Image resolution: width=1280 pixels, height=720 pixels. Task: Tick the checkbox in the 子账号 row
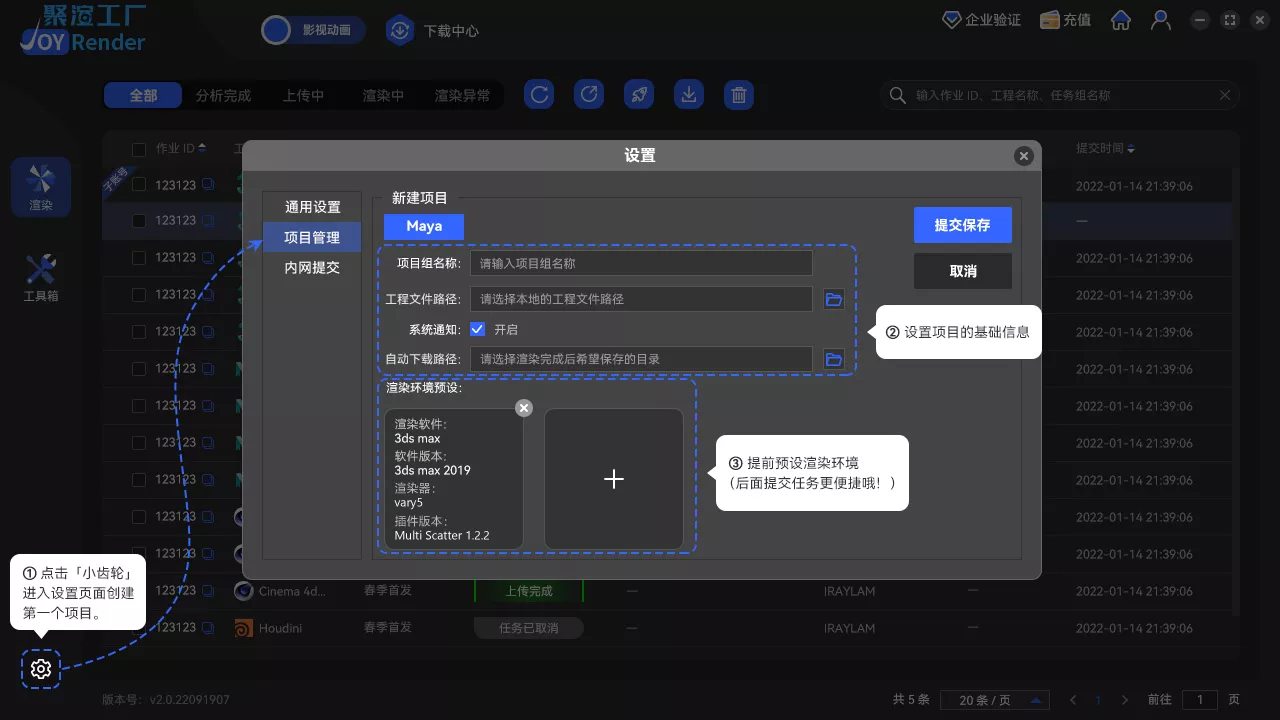[139, 184]
